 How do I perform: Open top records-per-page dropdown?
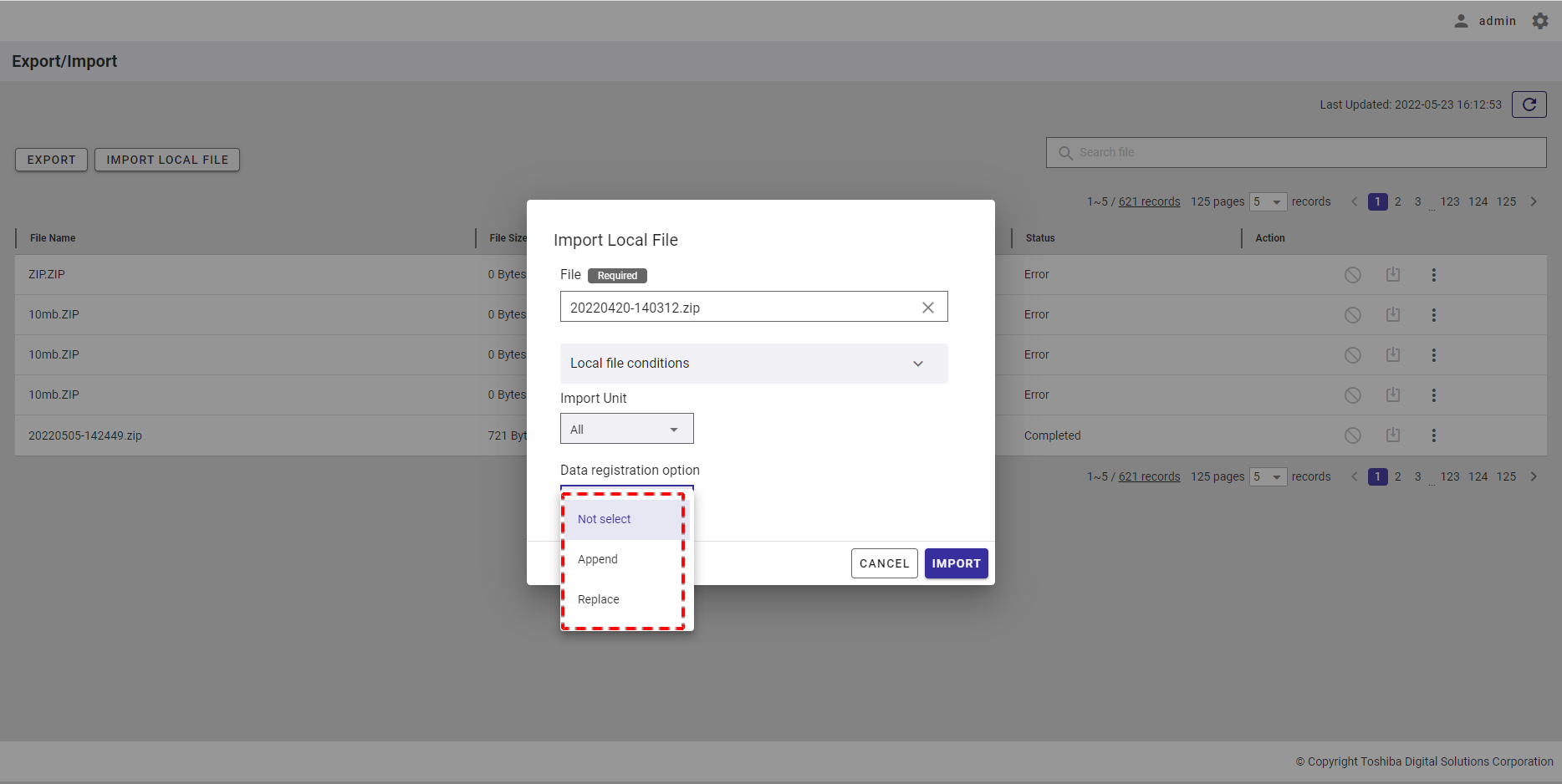[1268, 201]
